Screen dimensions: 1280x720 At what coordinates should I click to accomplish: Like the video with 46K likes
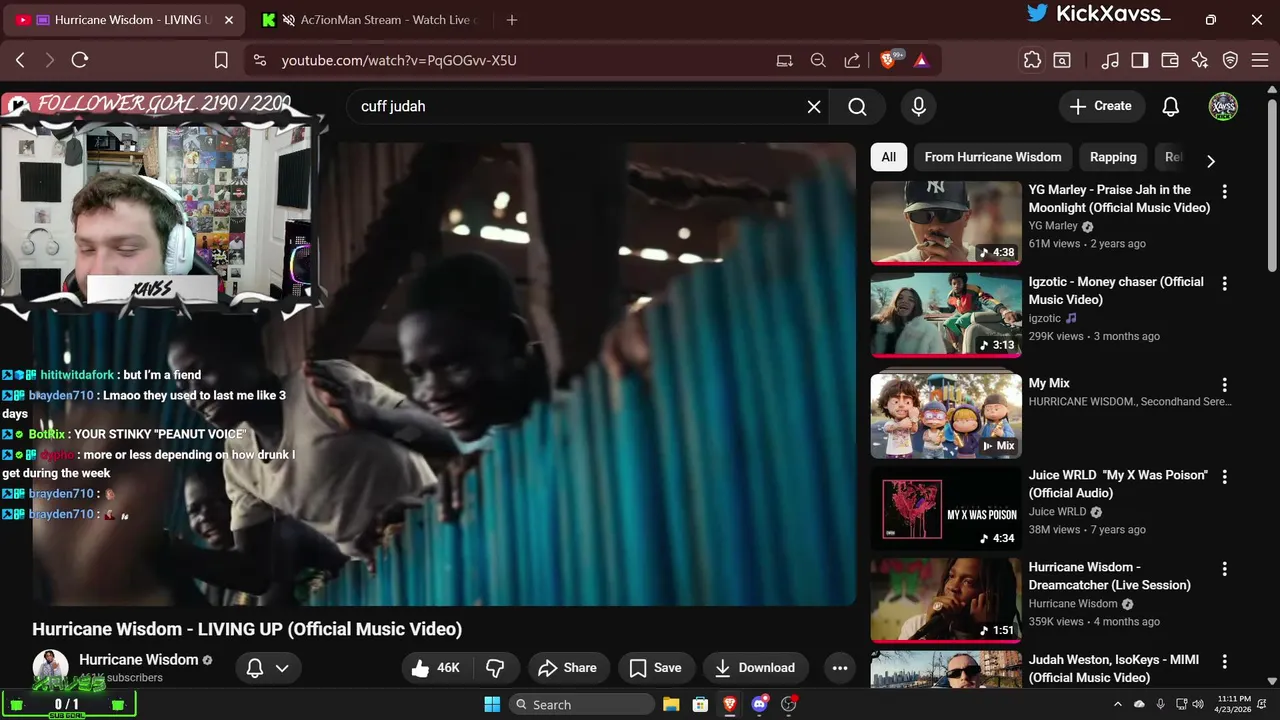click(435, 668)
